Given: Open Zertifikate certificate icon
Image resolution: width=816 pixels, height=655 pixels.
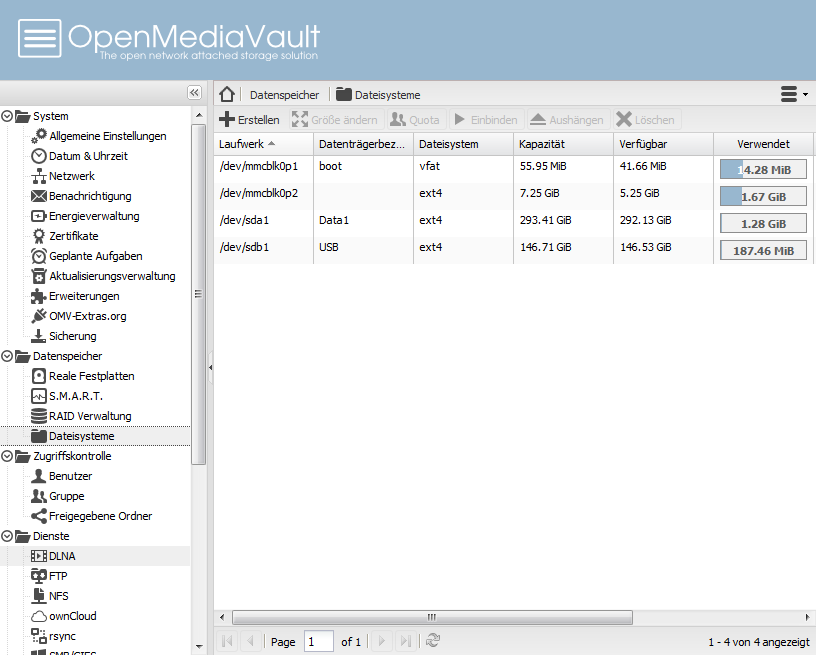Looking at the screenshot, I should pyautogui.click(x=39, y=236).
